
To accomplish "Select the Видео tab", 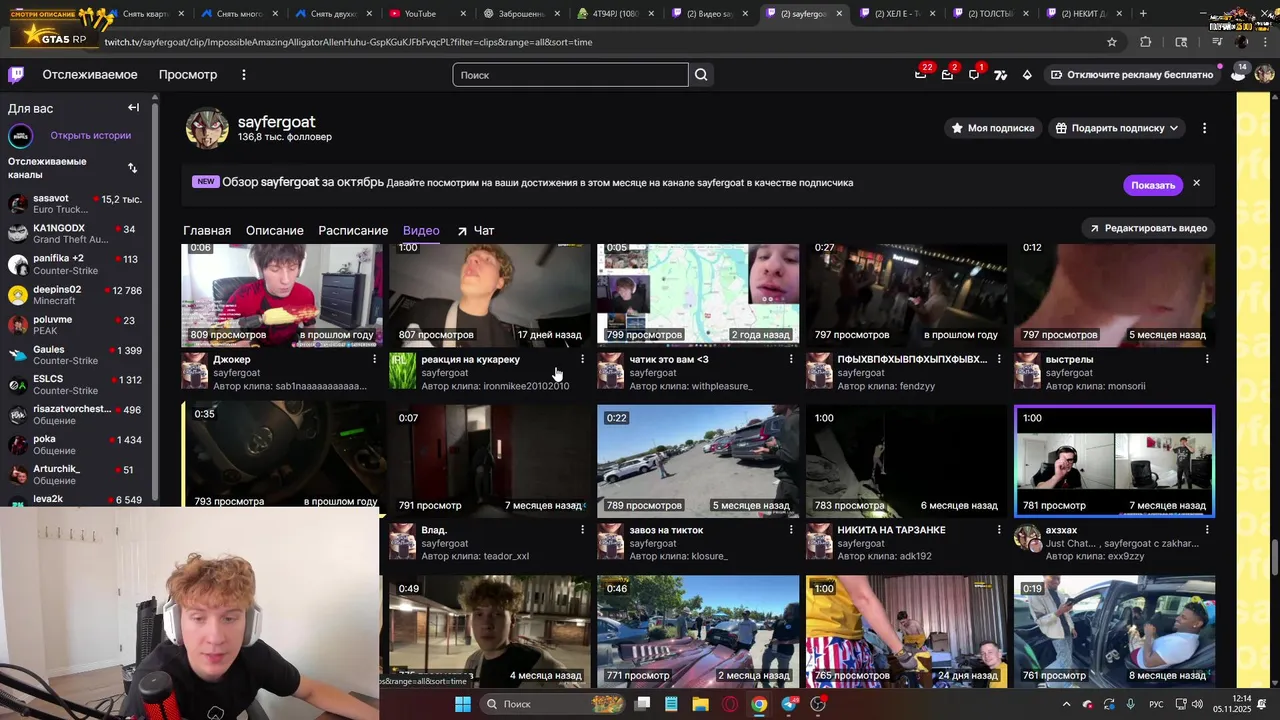I will point(421,230).
